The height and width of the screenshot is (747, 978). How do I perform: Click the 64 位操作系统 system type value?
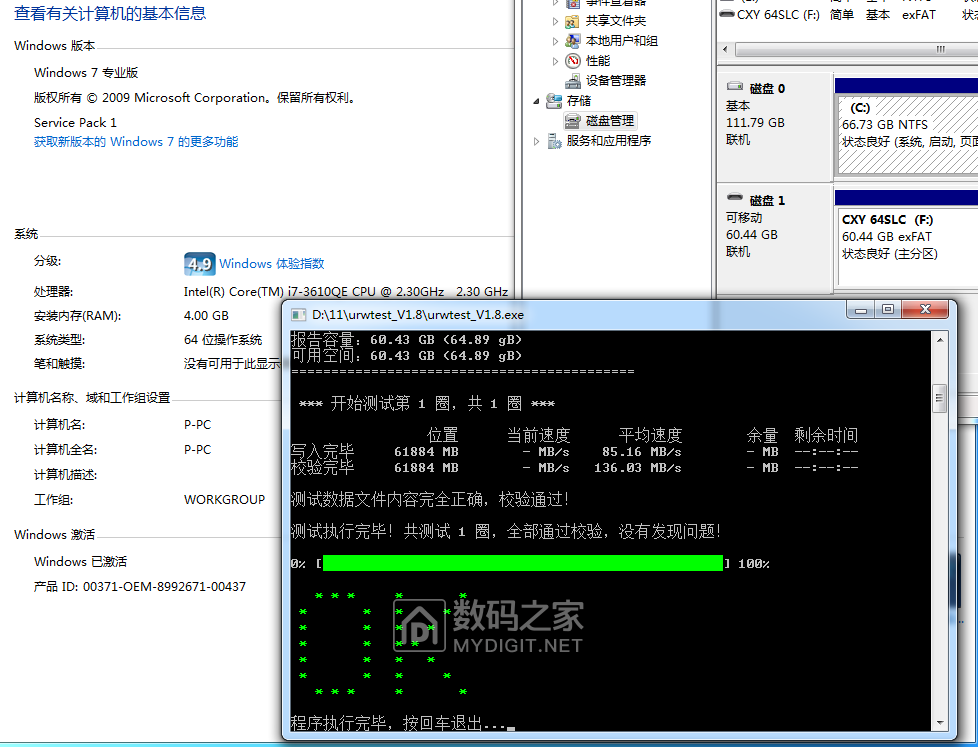click(x=223, y=340)
